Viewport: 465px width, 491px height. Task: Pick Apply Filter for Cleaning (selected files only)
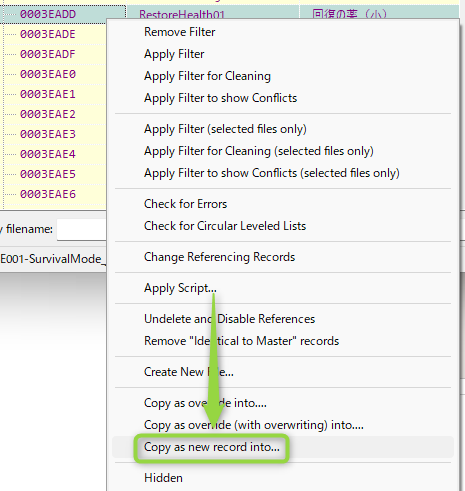coord(259,151)
